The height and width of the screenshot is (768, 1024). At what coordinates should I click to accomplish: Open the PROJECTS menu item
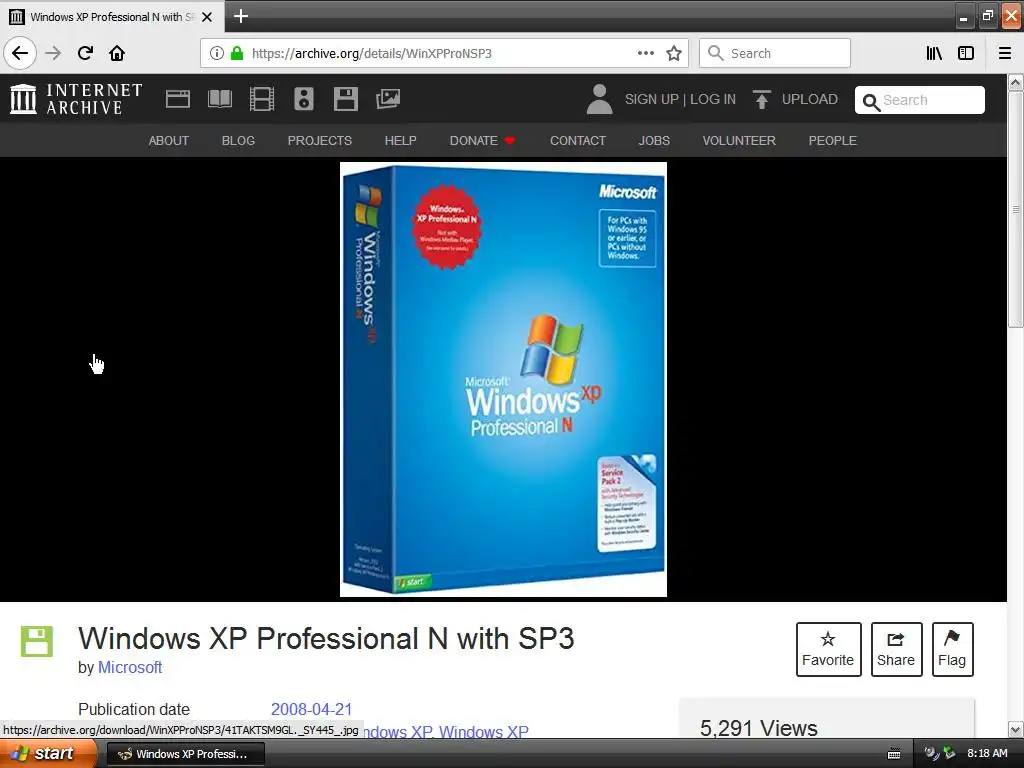319,140
